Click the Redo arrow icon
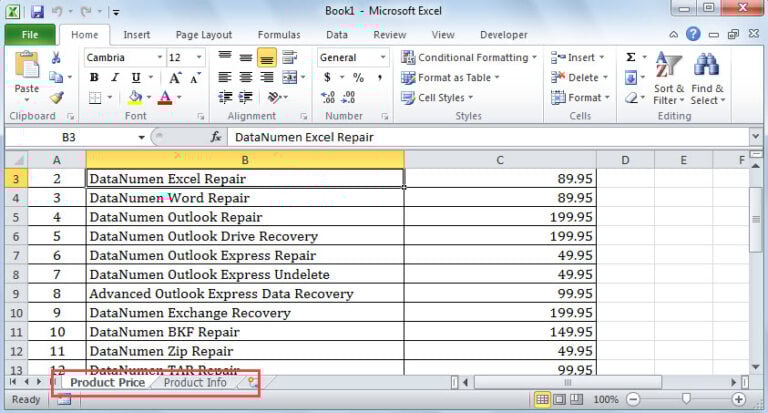Viewport: 768px width, 413px height. (86, 11)
